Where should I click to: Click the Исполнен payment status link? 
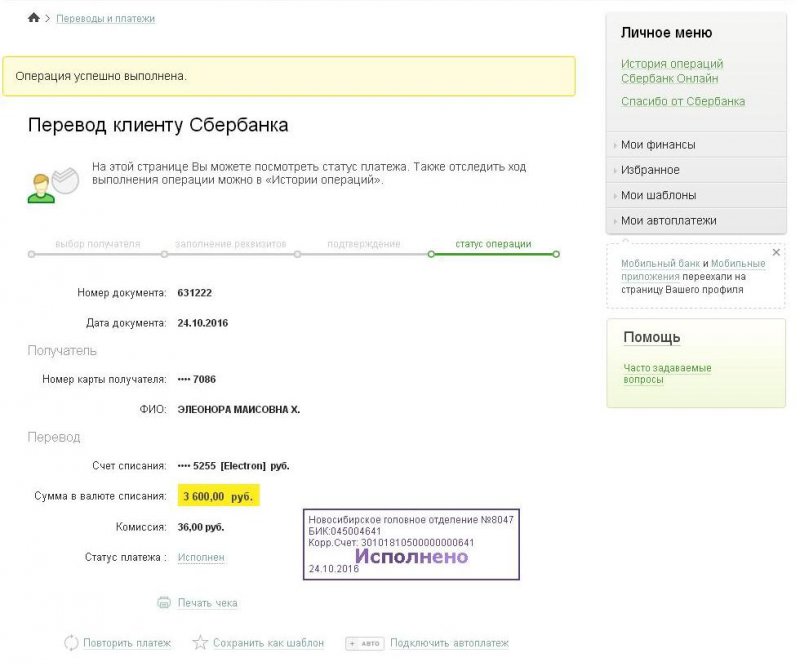click(201, 557)
